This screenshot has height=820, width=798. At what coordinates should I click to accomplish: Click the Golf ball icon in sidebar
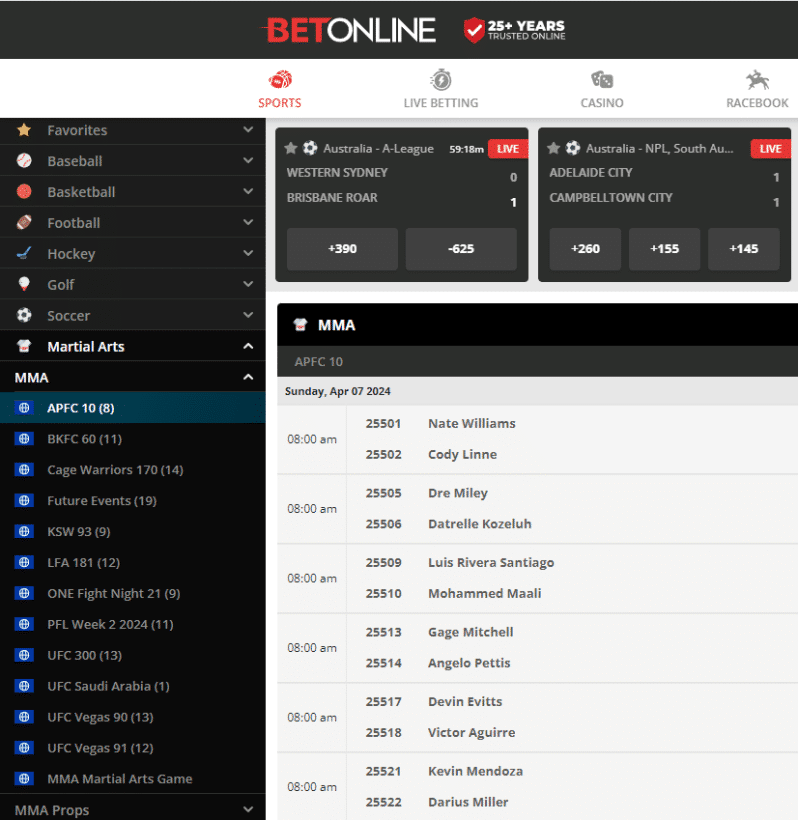tap(24, 284)
